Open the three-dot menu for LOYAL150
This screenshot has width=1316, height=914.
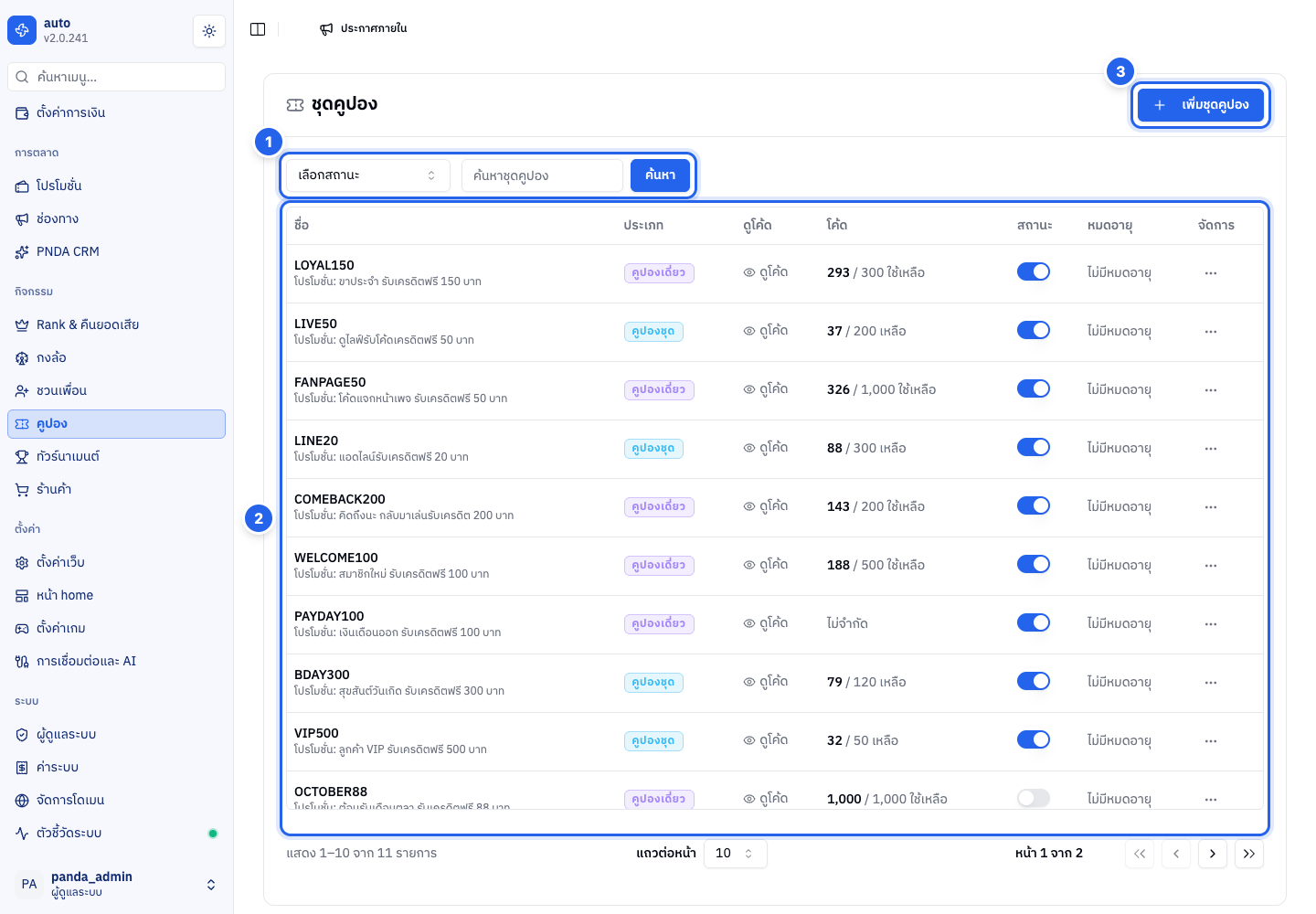click(x=1211, y=273)
